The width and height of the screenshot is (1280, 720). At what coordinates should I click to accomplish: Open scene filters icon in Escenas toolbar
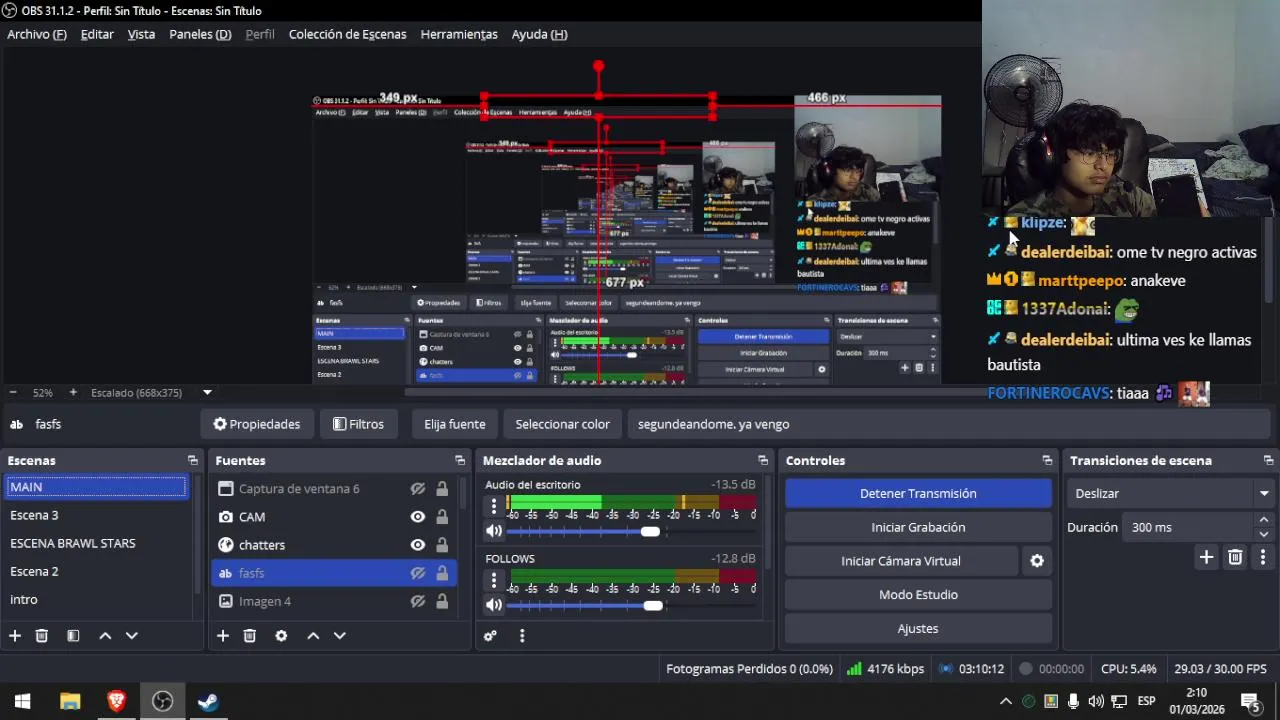(x=73, y=636)
